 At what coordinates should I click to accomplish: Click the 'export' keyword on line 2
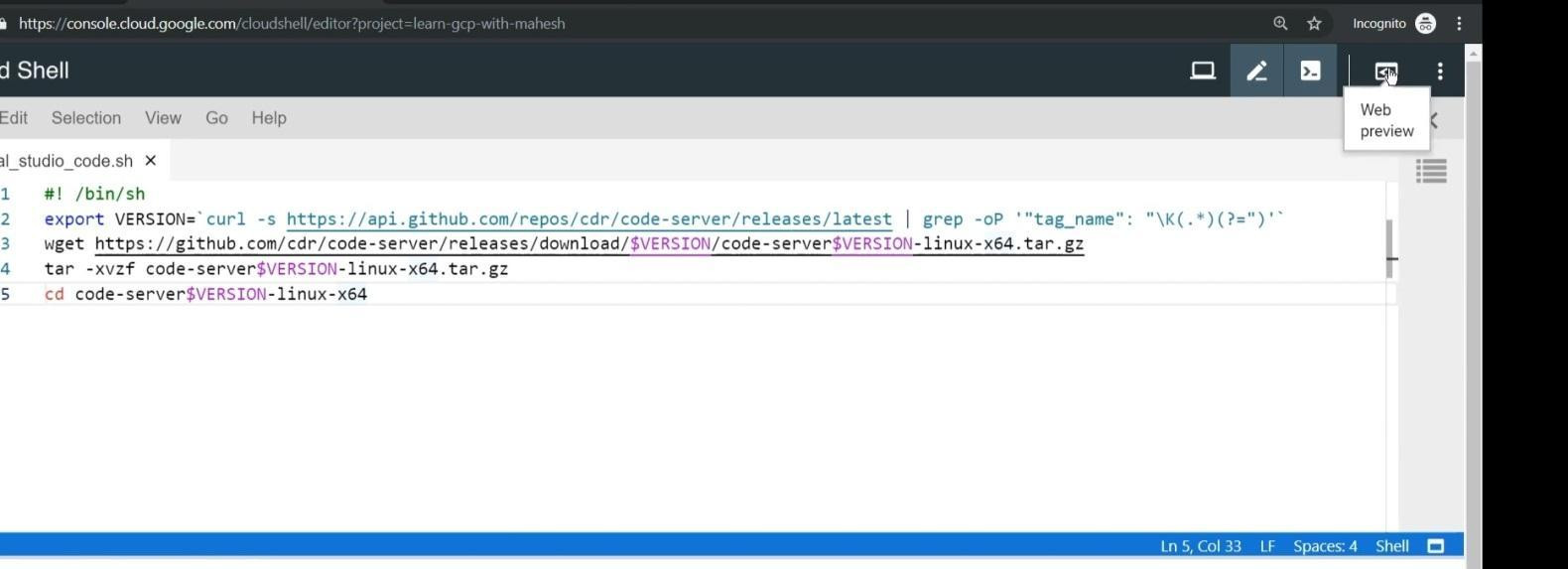click(x=74, y=219)
